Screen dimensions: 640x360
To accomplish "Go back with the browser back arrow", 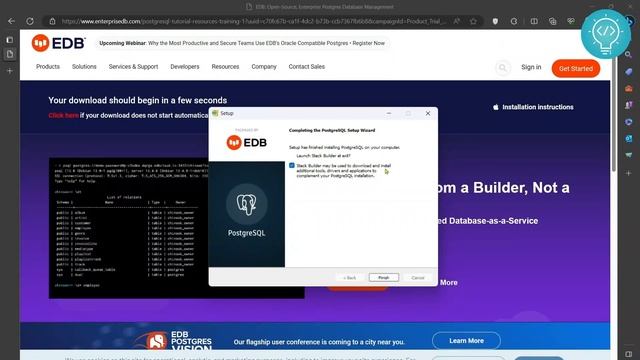I will pyautogui.click(x=11, y=21).
